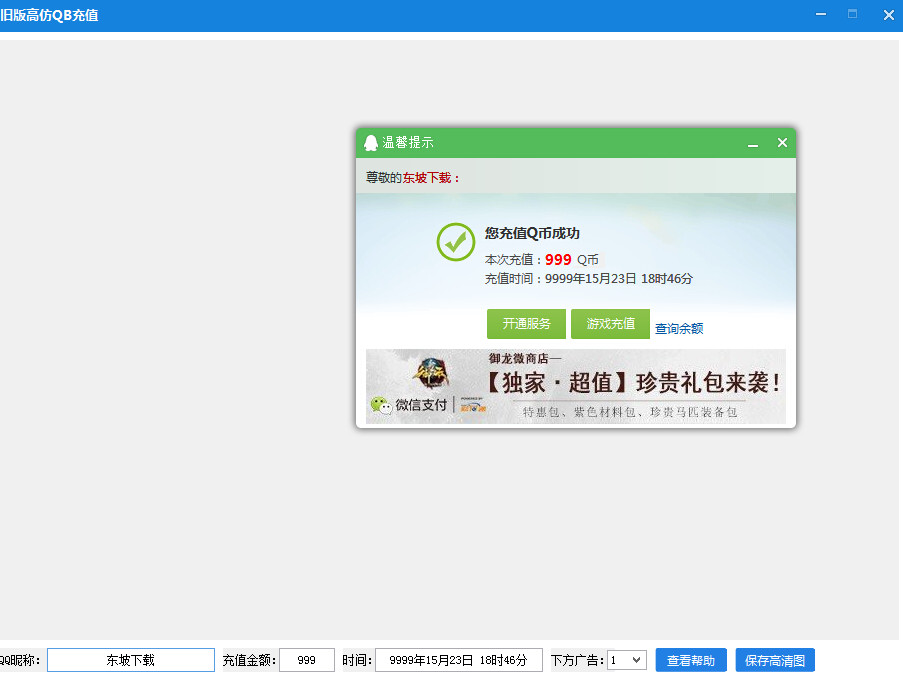Click the 开通服务 green button
Screen dimensions: 903x680
pos(526,324)
